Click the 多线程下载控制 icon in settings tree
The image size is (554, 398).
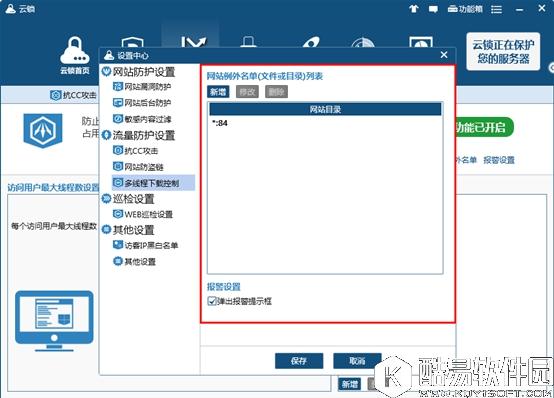click(x=118, y=183)
